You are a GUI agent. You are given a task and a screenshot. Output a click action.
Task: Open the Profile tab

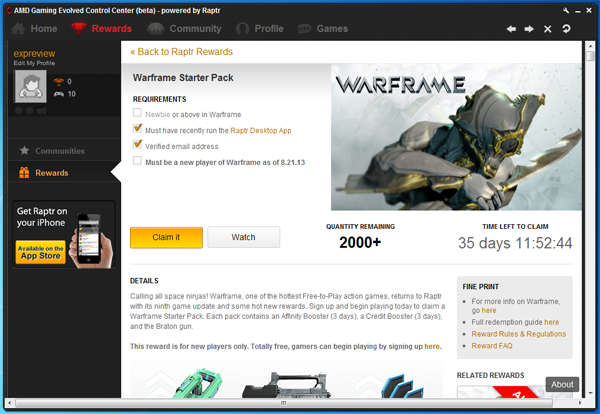[260, 29]
